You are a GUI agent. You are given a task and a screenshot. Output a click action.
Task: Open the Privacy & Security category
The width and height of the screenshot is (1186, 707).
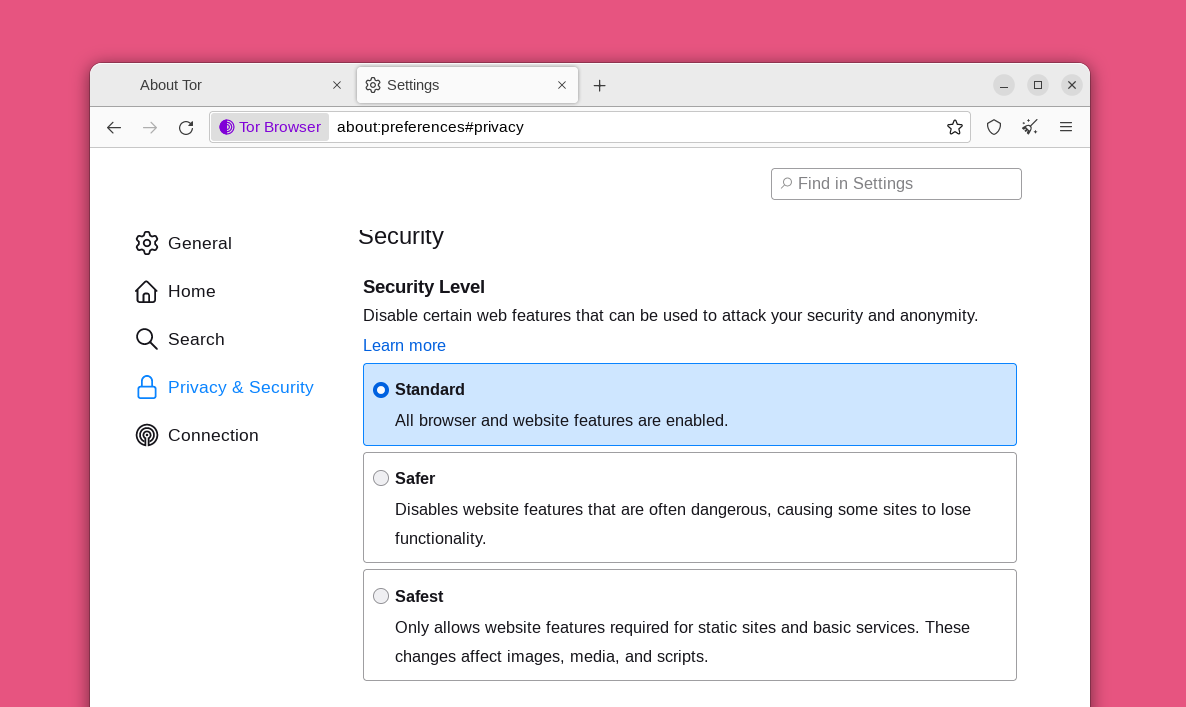[225, 387]
